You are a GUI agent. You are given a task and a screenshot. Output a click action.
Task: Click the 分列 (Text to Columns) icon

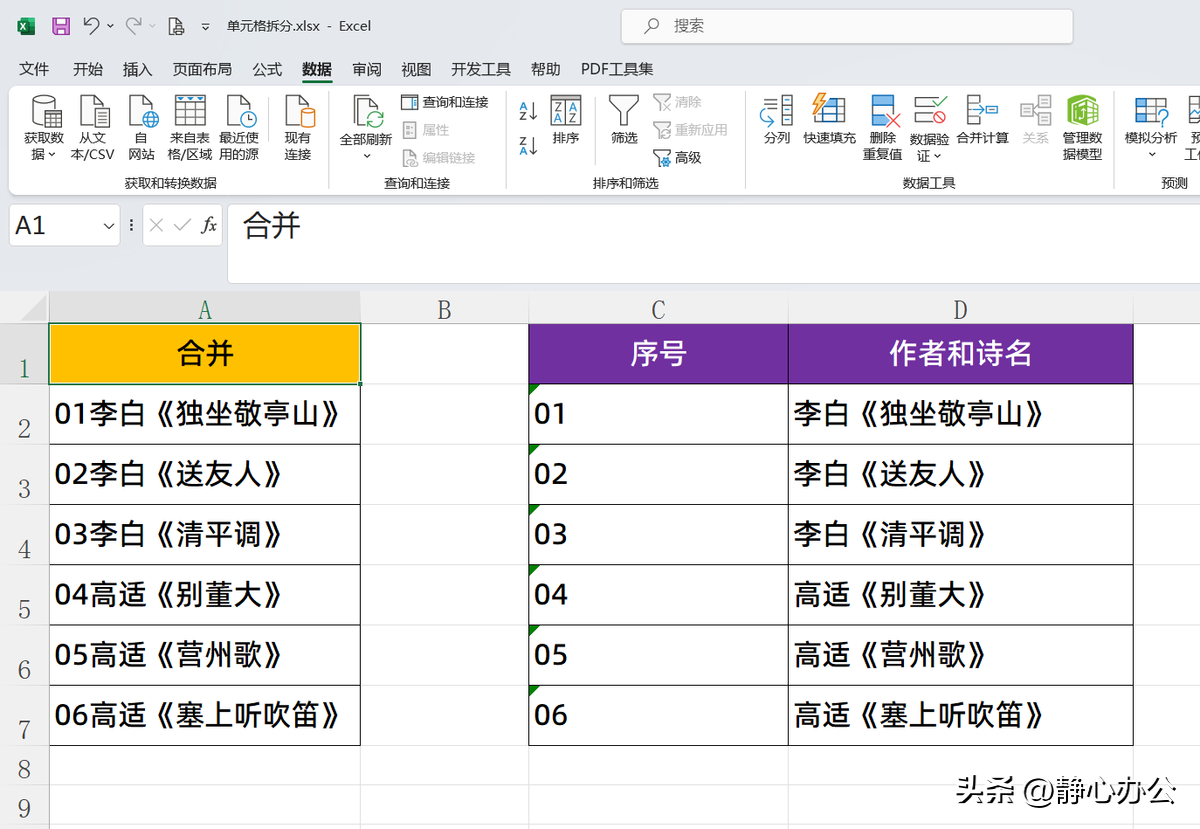click(777, 110)
